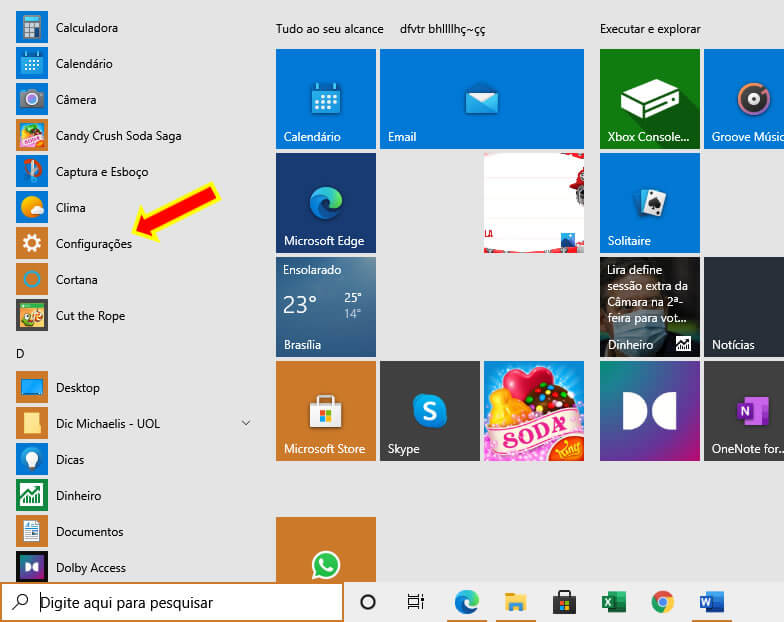Image resolution: width=784 pixels, height=622 pixels.
Task: Open the Calendário live tile
Action: (326, 98)
